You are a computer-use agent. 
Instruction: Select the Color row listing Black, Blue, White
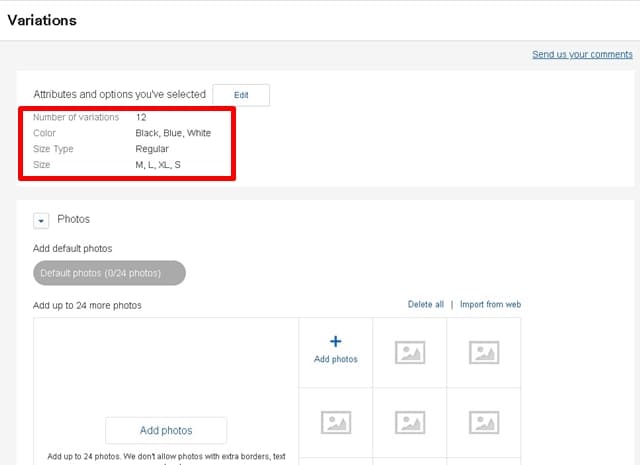(172, 133)
